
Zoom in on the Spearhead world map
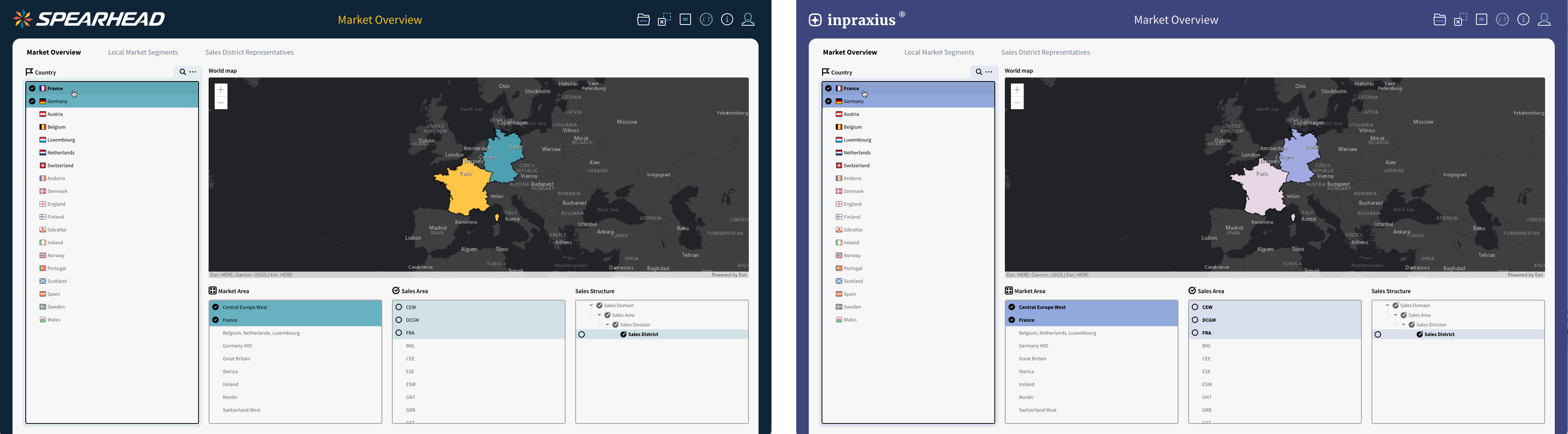pyautogui.click(x=221, y=90)
